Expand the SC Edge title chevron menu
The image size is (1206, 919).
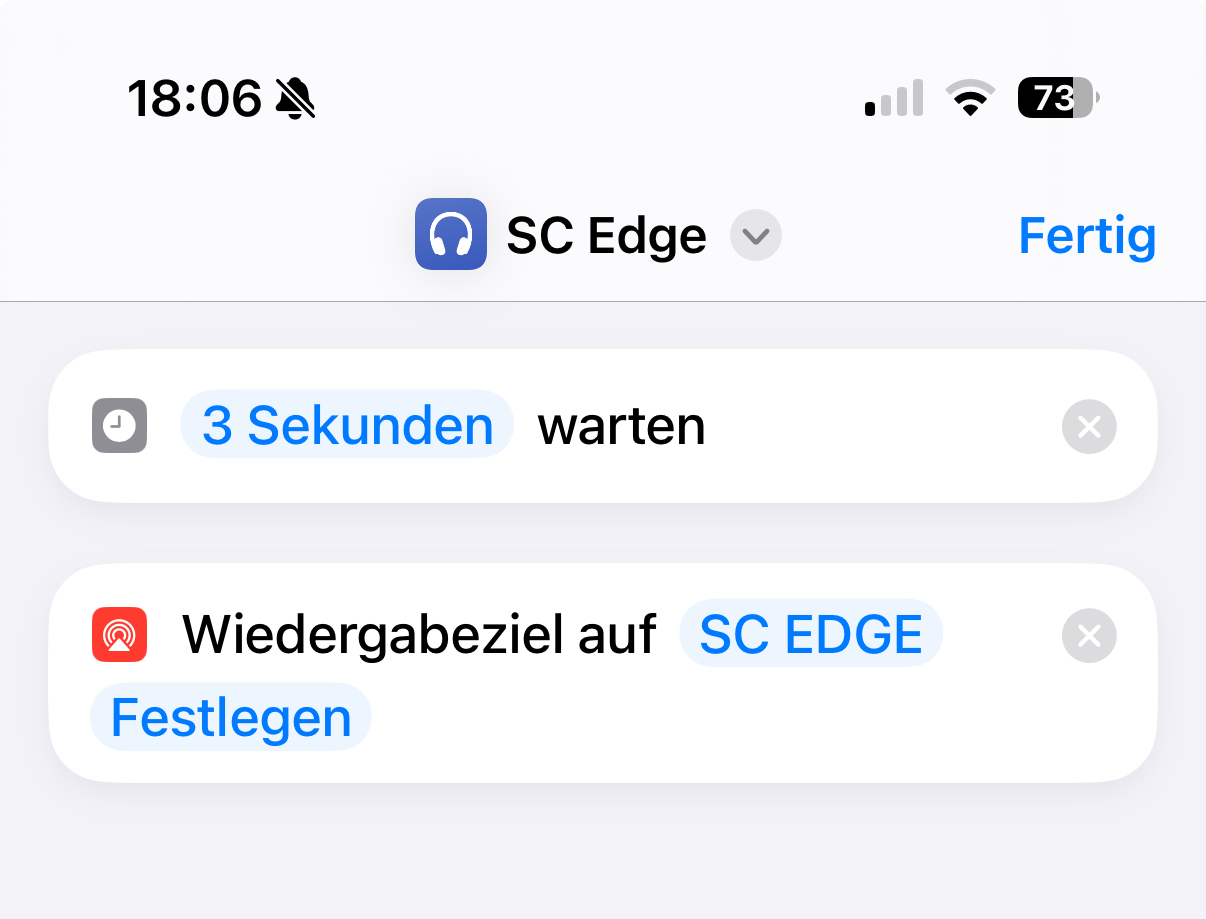756,236
